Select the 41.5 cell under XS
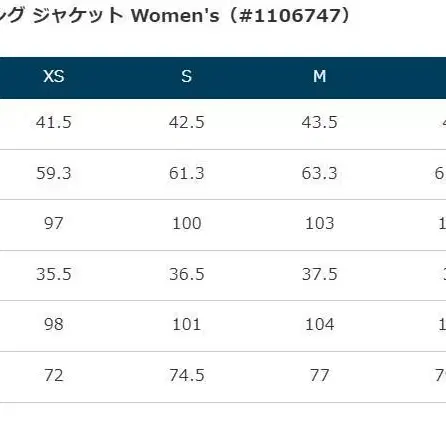 pyautogui.click(x=54, y=122)
